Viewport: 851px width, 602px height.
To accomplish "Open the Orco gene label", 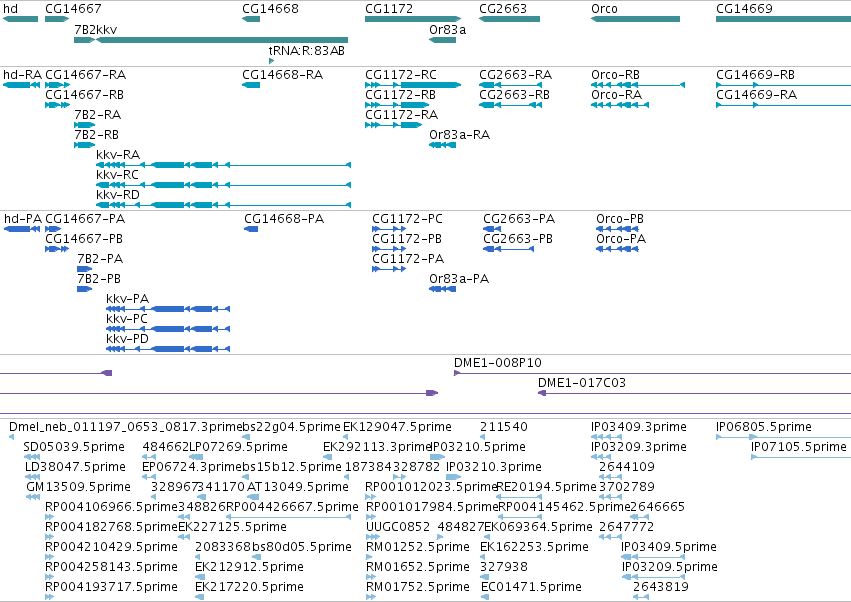I will pos(604,9).
